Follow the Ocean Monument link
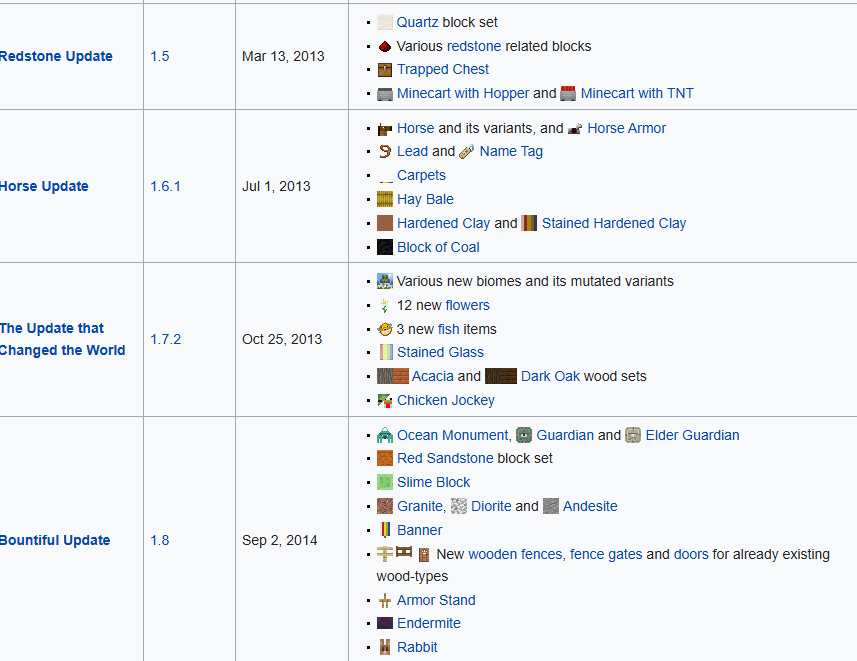Viewport: 857px width, 661px height. click(x=453, y=435)
